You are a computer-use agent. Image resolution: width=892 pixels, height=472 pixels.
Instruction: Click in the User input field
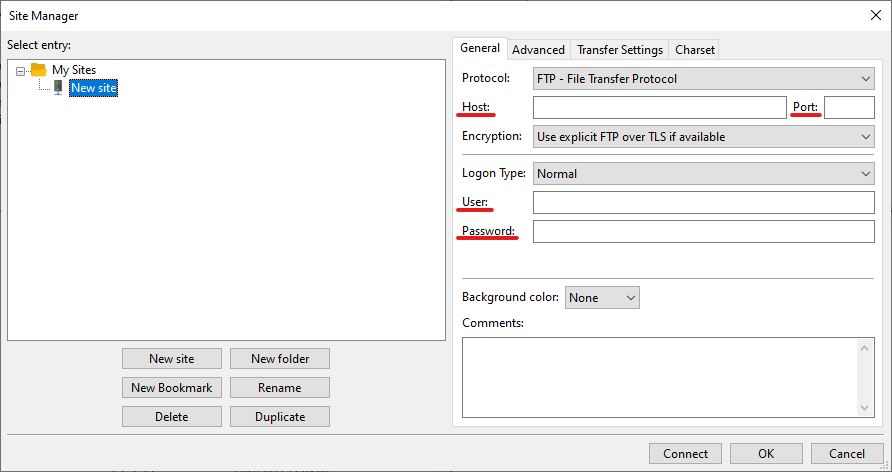click(x=704, y=202)
